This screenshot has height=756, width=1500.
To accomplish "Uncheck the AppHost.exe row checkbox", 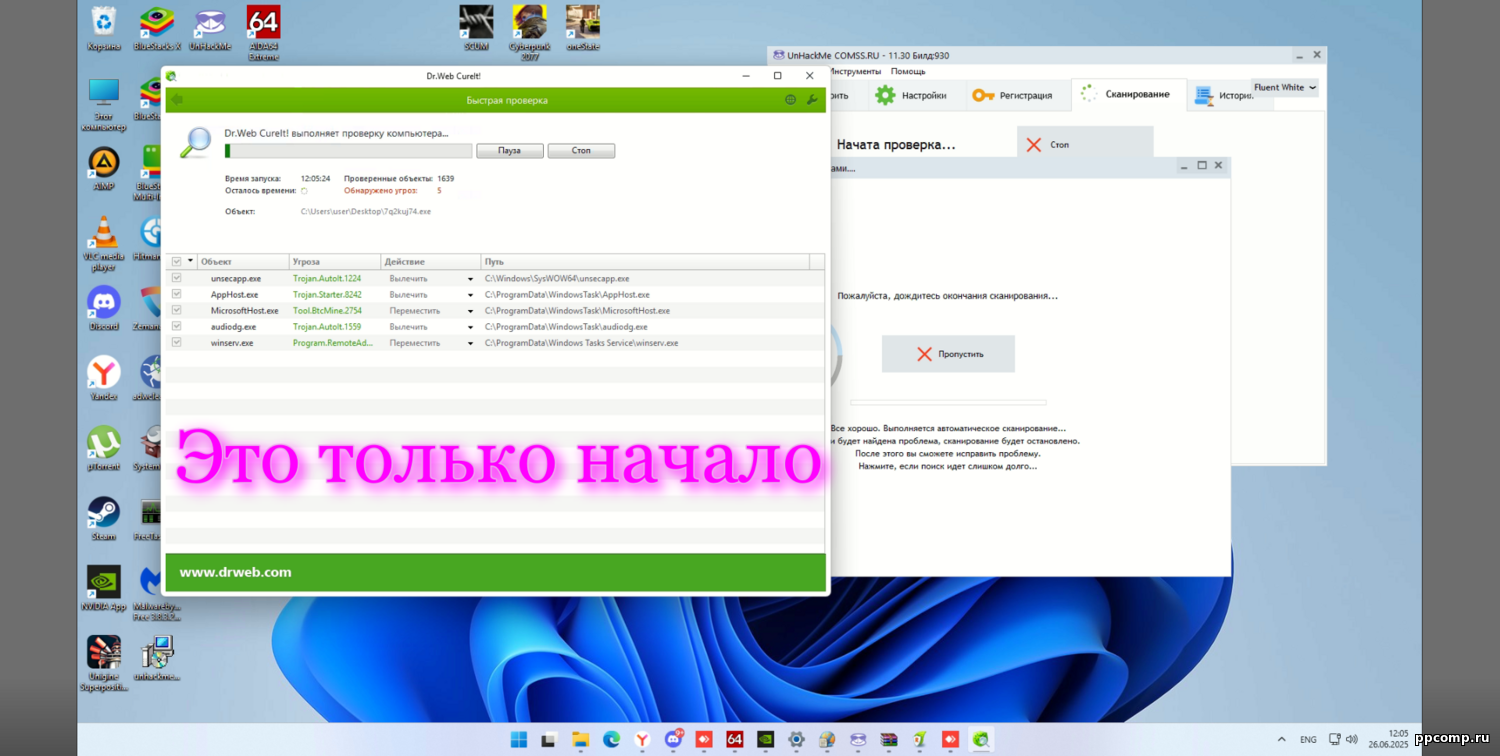I will pyautogui.click(x=177, y=294).
